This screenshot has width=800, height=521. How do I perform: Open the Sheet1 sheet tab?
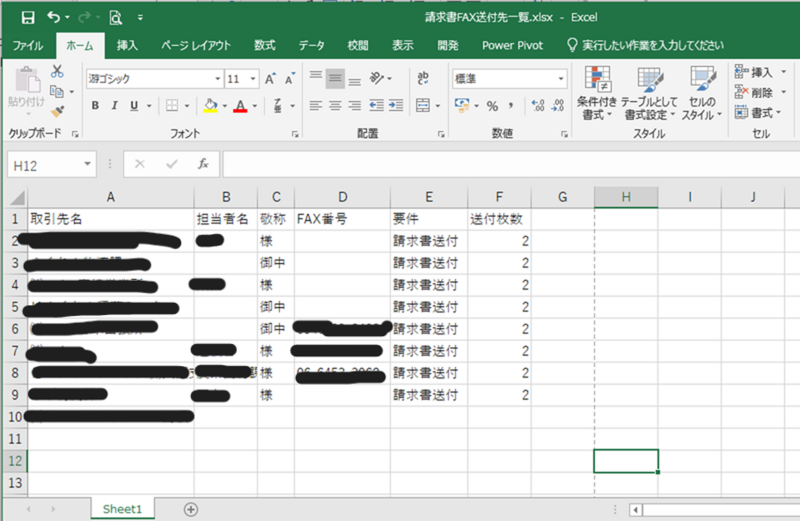[x=122, y=509]
